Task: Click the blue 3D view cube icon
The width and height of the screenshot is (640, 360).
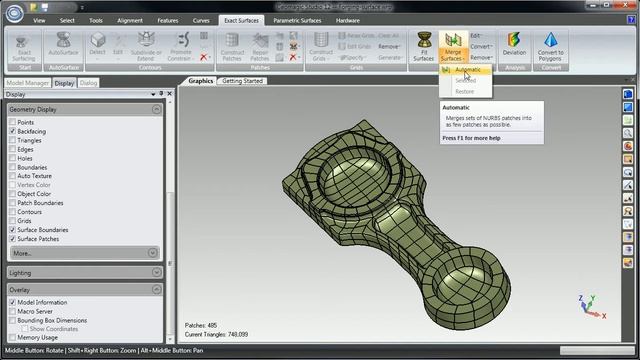Action: [x=628, y=94]
